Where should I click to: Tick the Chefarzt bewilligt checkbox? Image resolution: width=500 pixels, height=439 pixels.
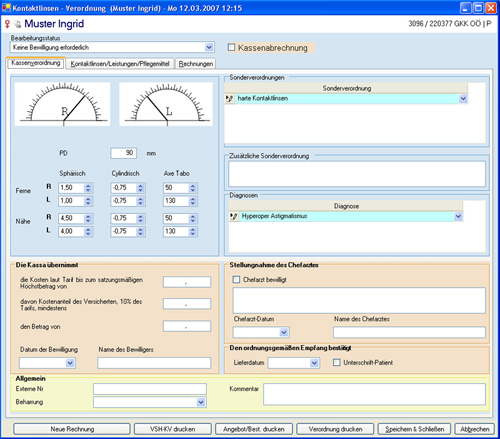coord(236,280)
